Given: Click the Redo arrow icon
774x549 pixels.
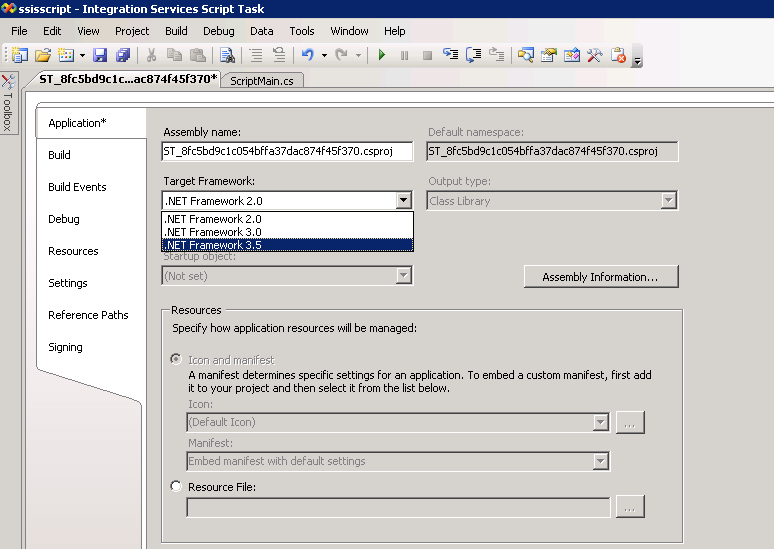Looking at the screenshot, I should pos(342,55).
